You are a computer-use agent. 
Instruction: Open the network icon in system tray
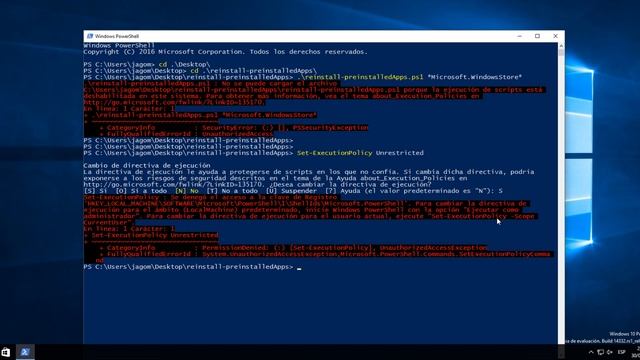coord(600,352)
